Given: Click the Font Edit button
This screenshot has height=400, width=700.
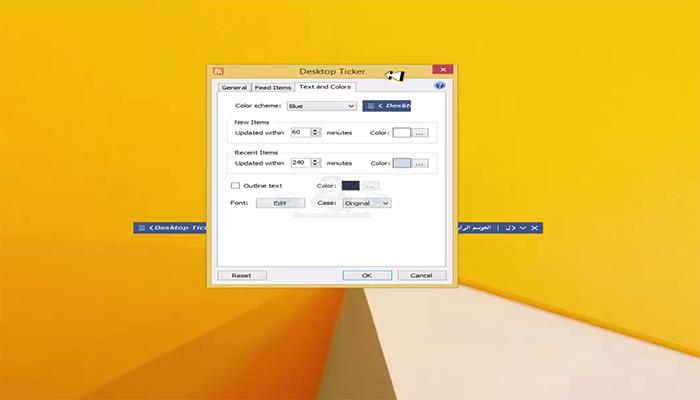Looking at the screenshot, I should [x=280, y=203].
